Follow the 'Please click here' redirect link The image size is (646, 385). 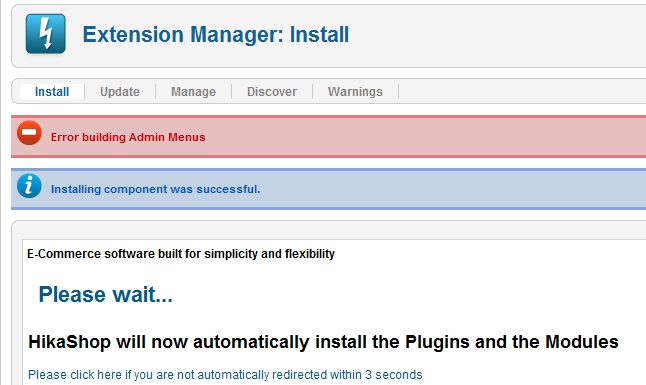(225, 375)
